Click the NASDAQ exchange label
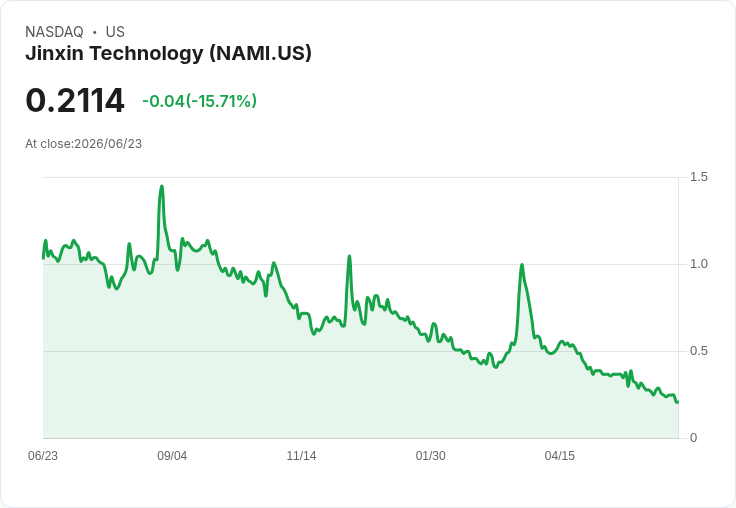 click(54, 32)
